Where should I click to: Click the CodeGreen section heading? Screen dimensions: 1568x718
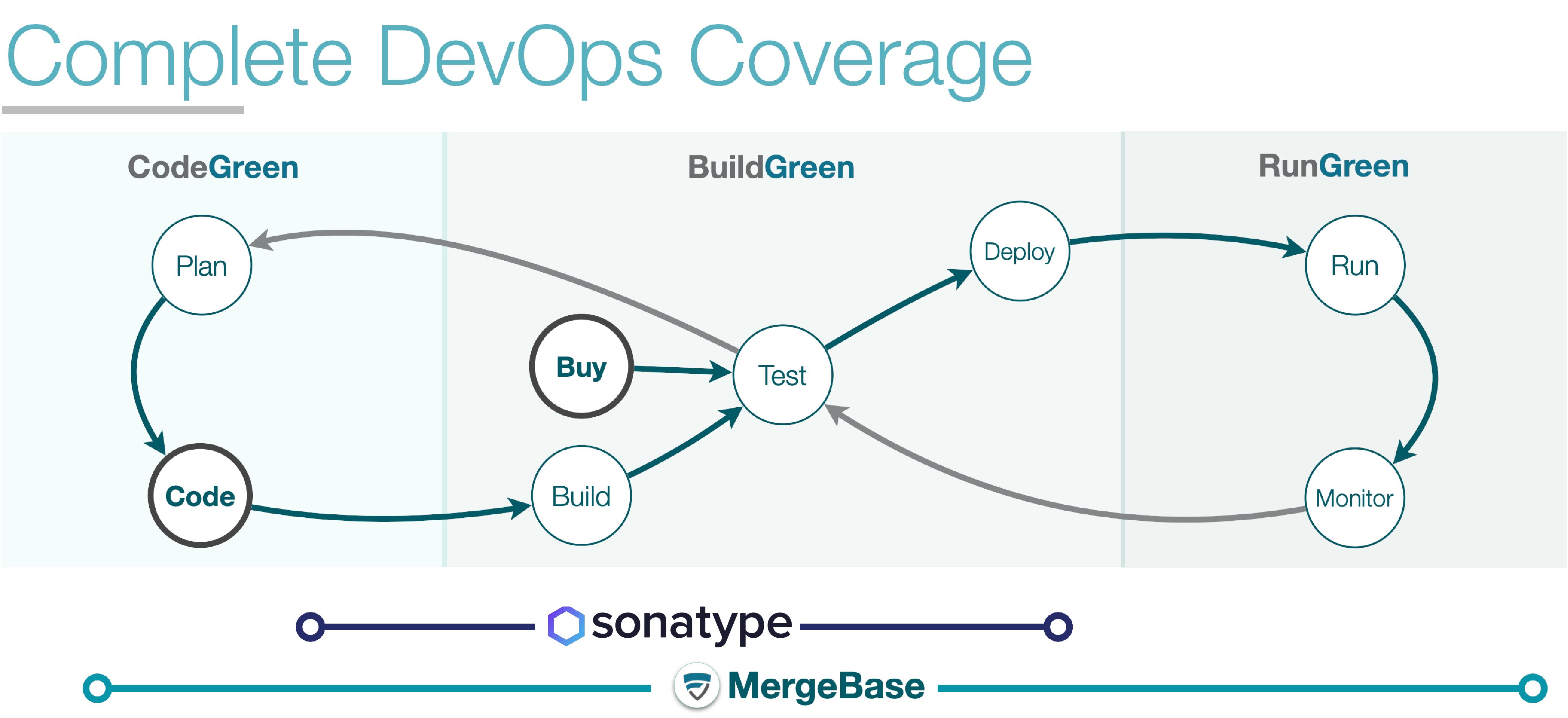pos(213,167)
